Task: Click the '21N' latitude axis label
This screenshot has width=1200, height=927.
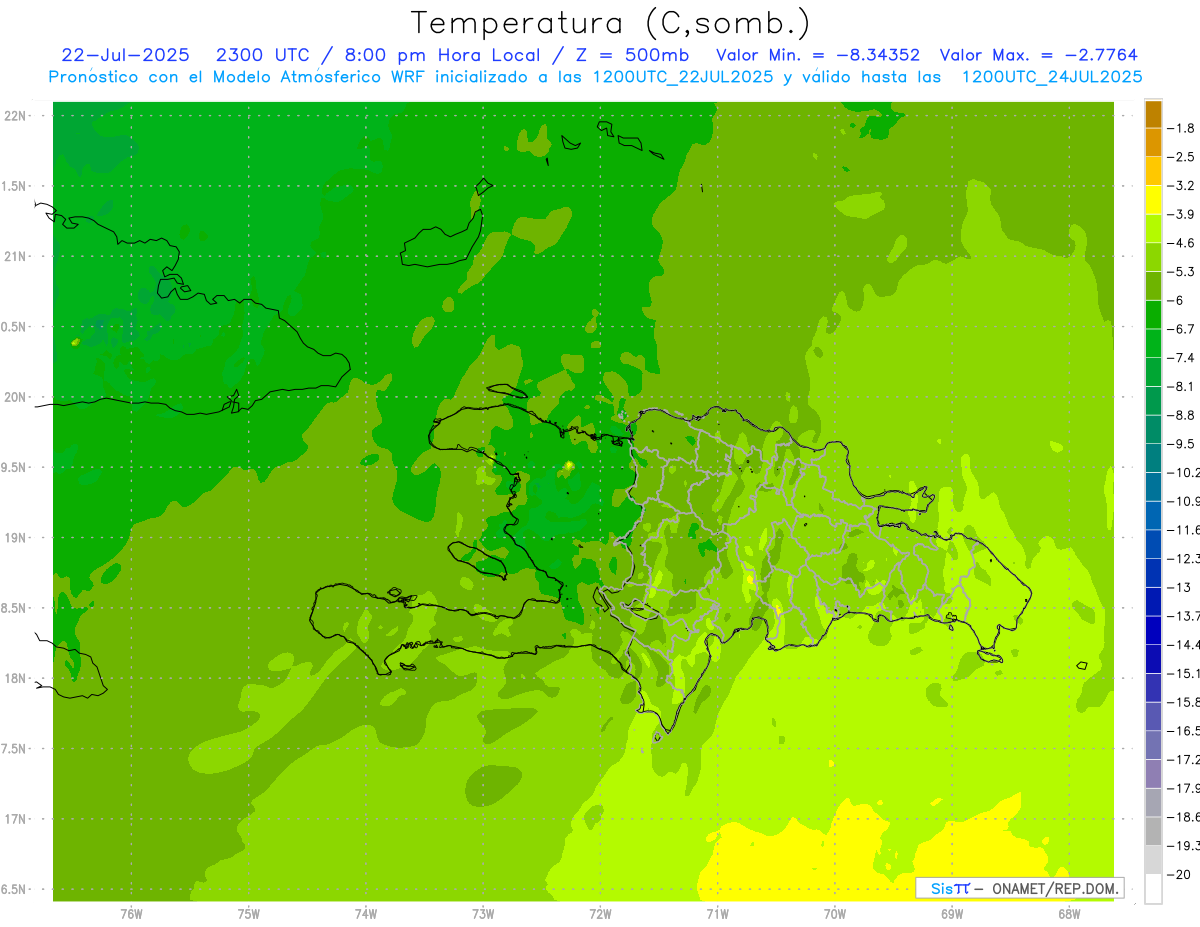Action: (14, 257)
